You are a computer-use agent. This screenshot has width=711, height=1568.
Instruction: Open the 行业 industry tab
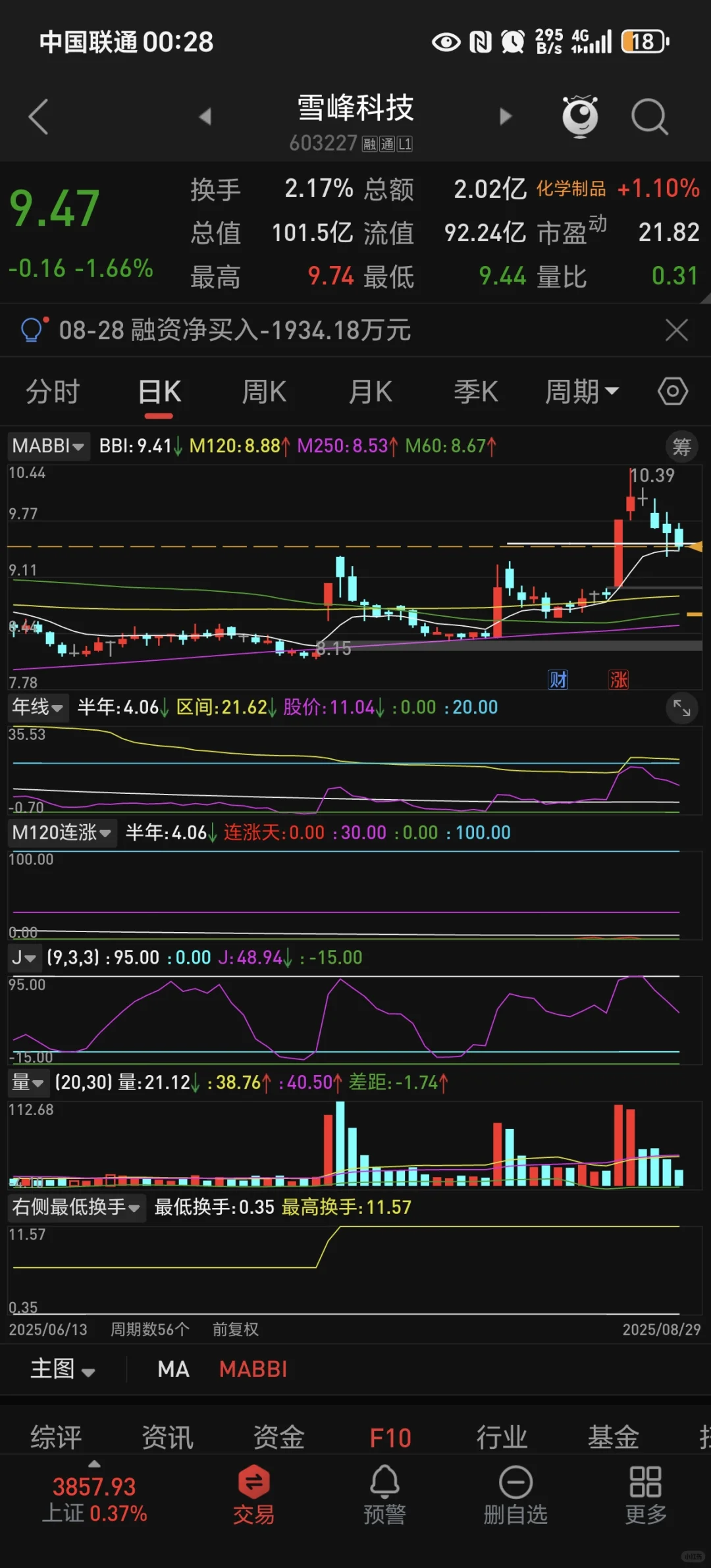coord(502,1437)
